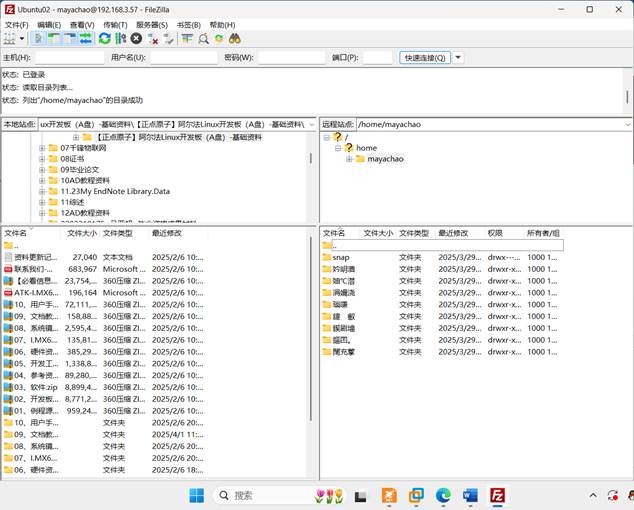This screenshot has height=510, width=634.
Task: Open Word from the taskbar
Action: (x=470, y=495)
